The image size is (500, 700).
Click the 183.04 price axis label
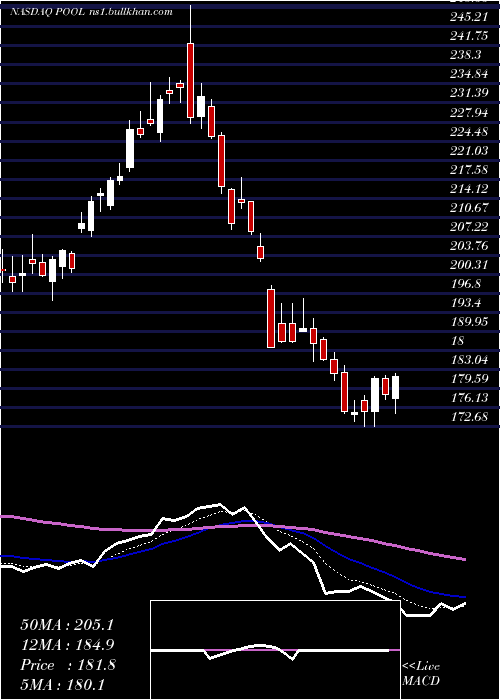point(468,360)
